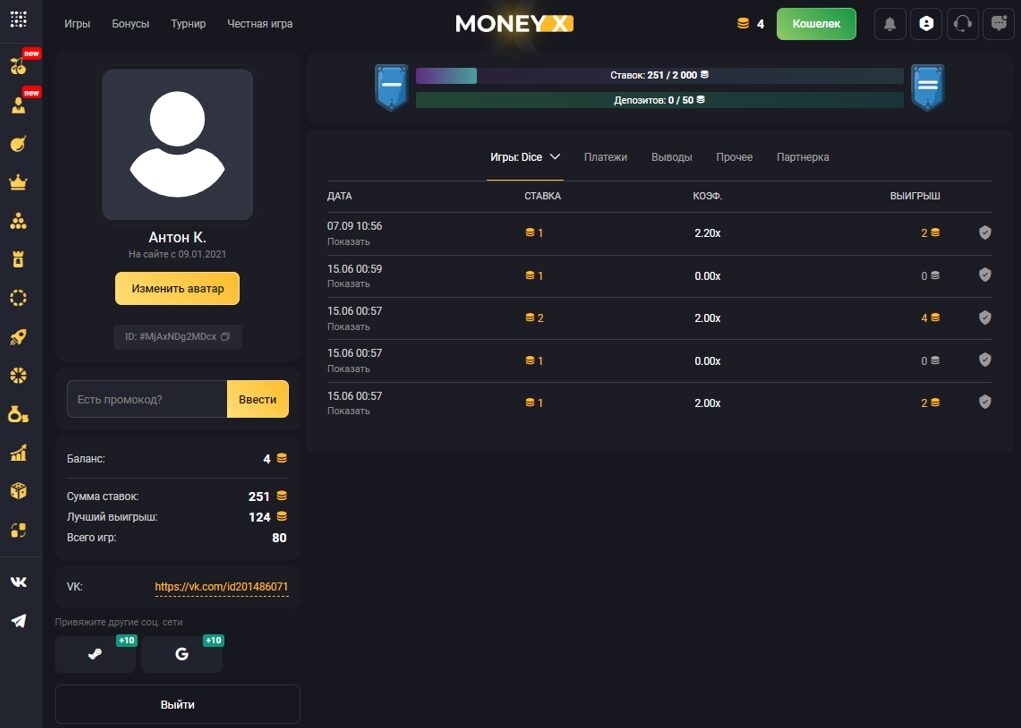Click the Депозитов 0 / 50 progress bar
This screenshot has height=728, width=1021.
660,100
